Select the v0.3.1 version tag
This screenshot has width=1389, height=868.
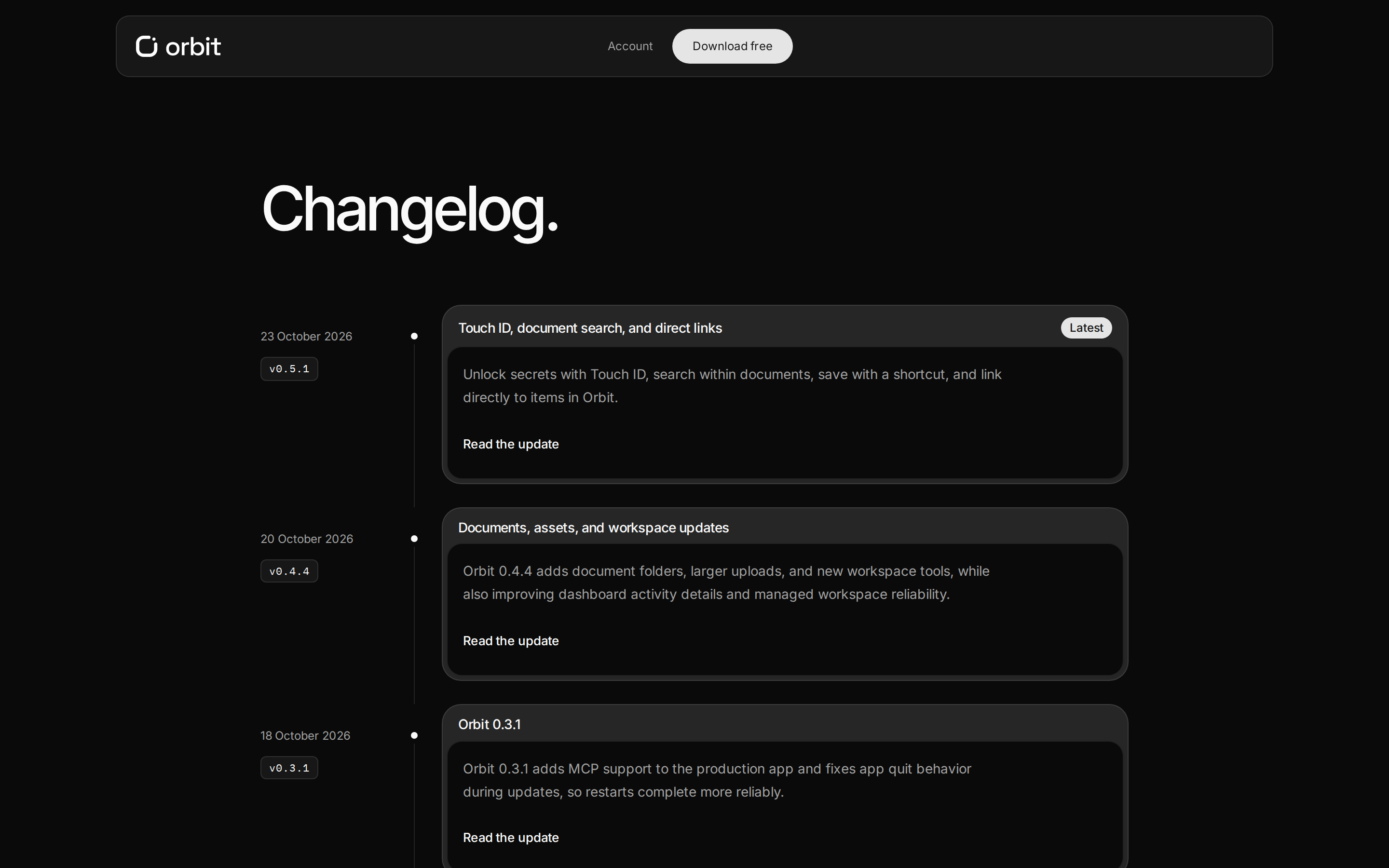[289, 768]
